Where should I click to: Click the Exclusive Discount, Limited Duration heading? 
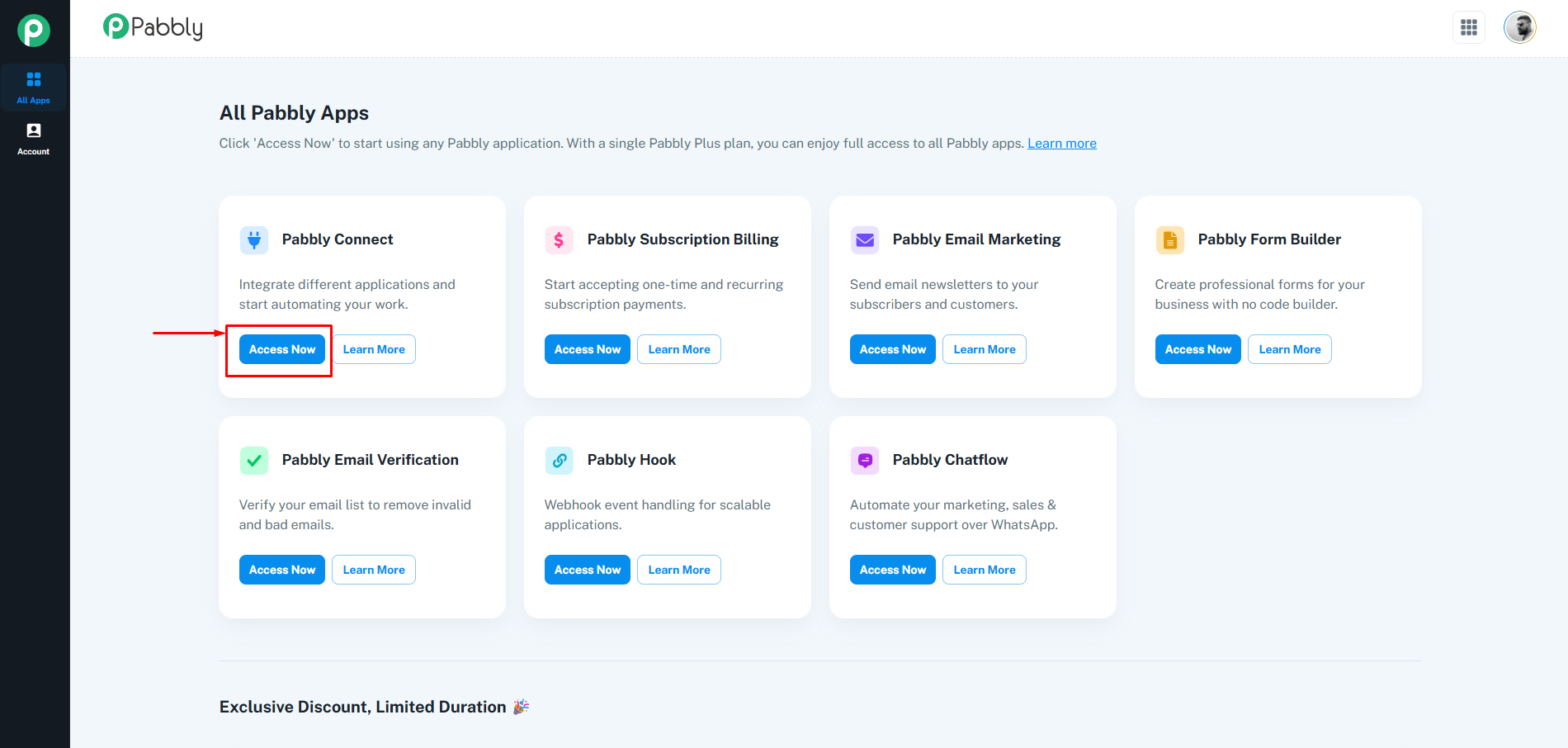[363, 707]
